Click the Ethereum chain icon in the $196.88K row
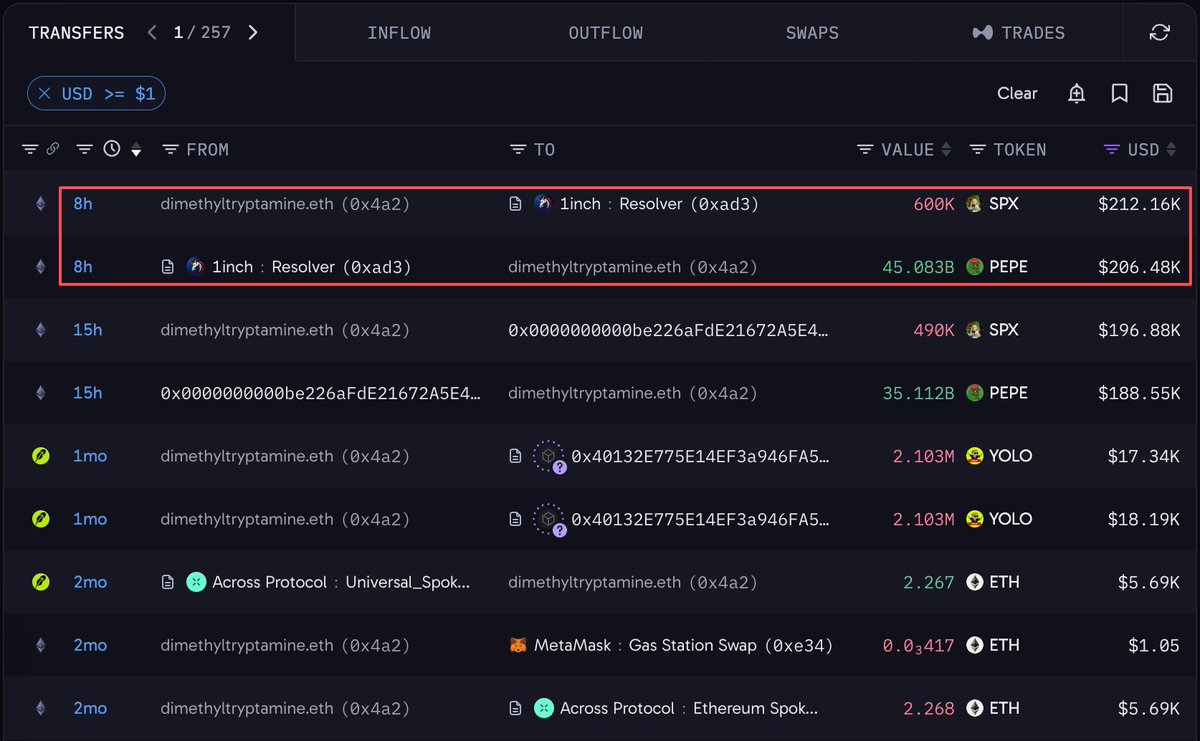 40,330
